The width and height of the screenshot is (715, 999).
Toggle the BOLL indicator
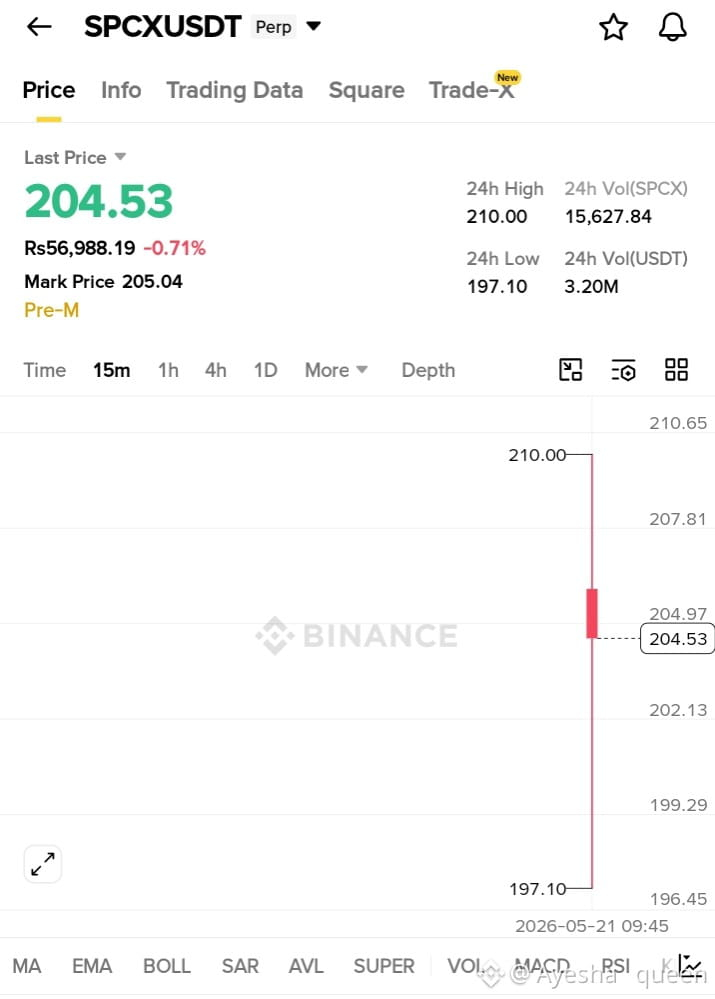point(167,966)
